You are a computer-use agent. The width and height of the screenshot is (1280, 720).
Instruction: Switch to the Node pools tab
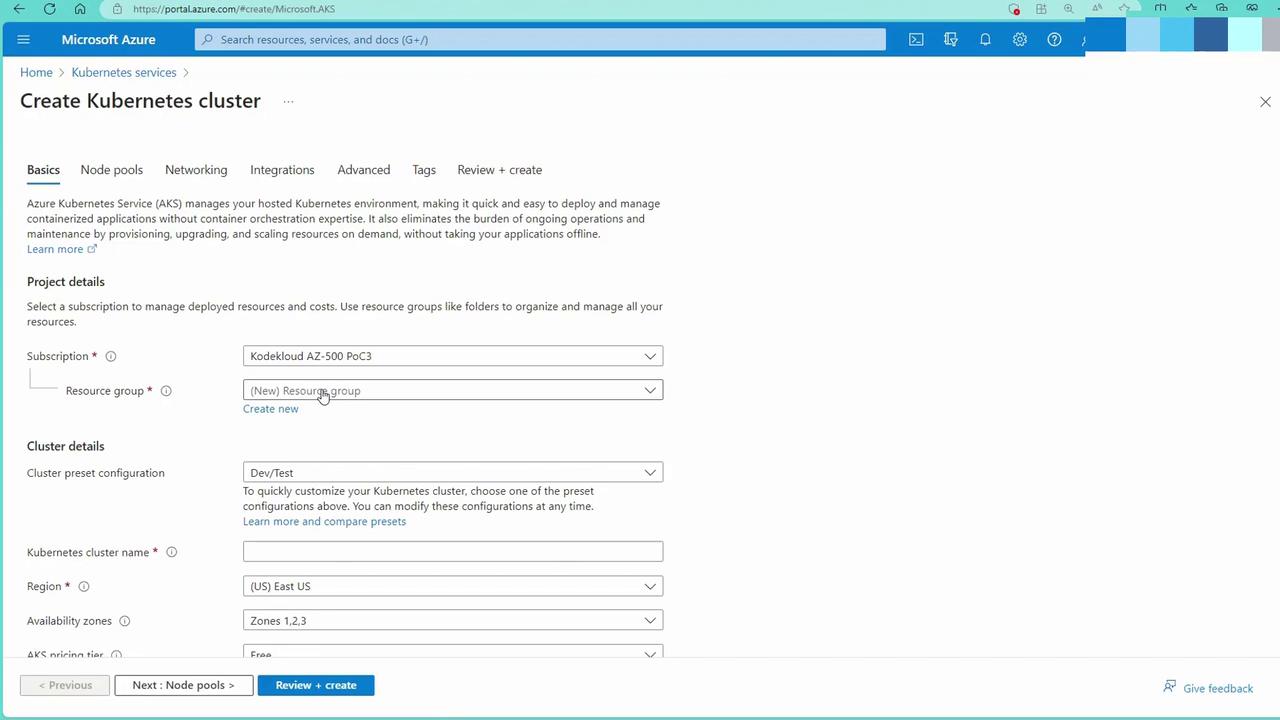coord(112,170)
